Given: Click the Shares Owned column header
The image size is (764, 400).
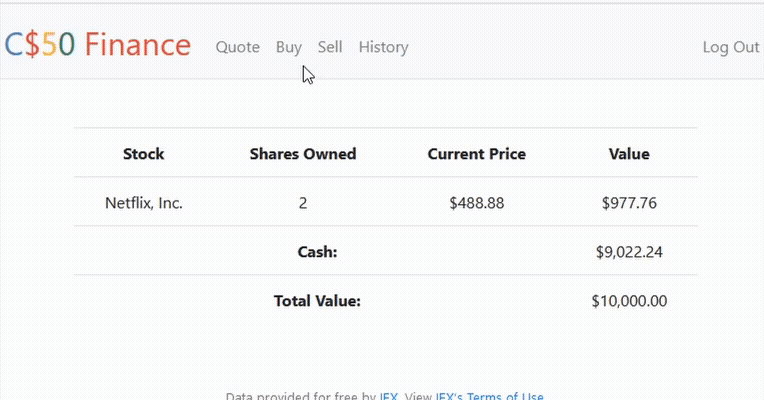Looking at the screenshot, I should click(303, 154).
